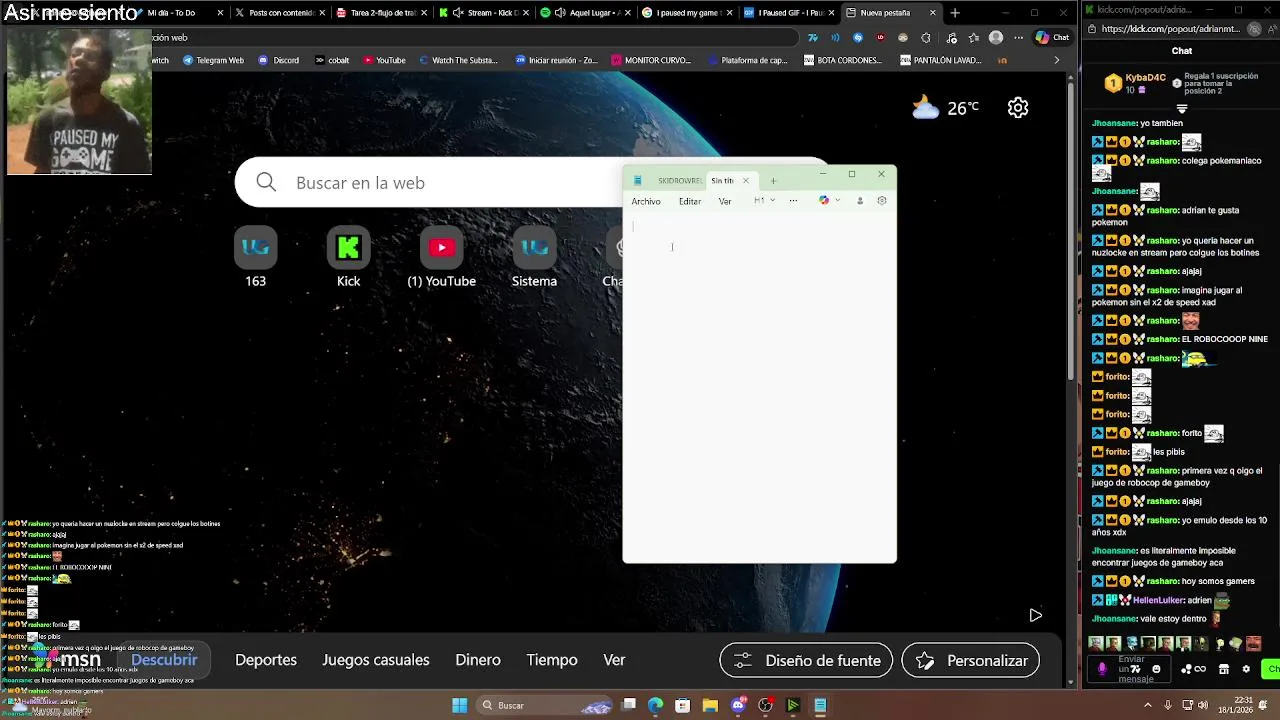This screenshot has width=1280, height=720.
Task: Click the Shazam extension icon
Action: 858,37
